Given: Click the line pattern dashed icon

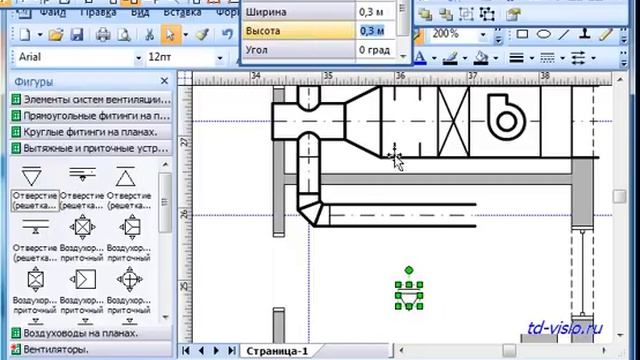Looking at the screenshot, I should pos(547,58).
